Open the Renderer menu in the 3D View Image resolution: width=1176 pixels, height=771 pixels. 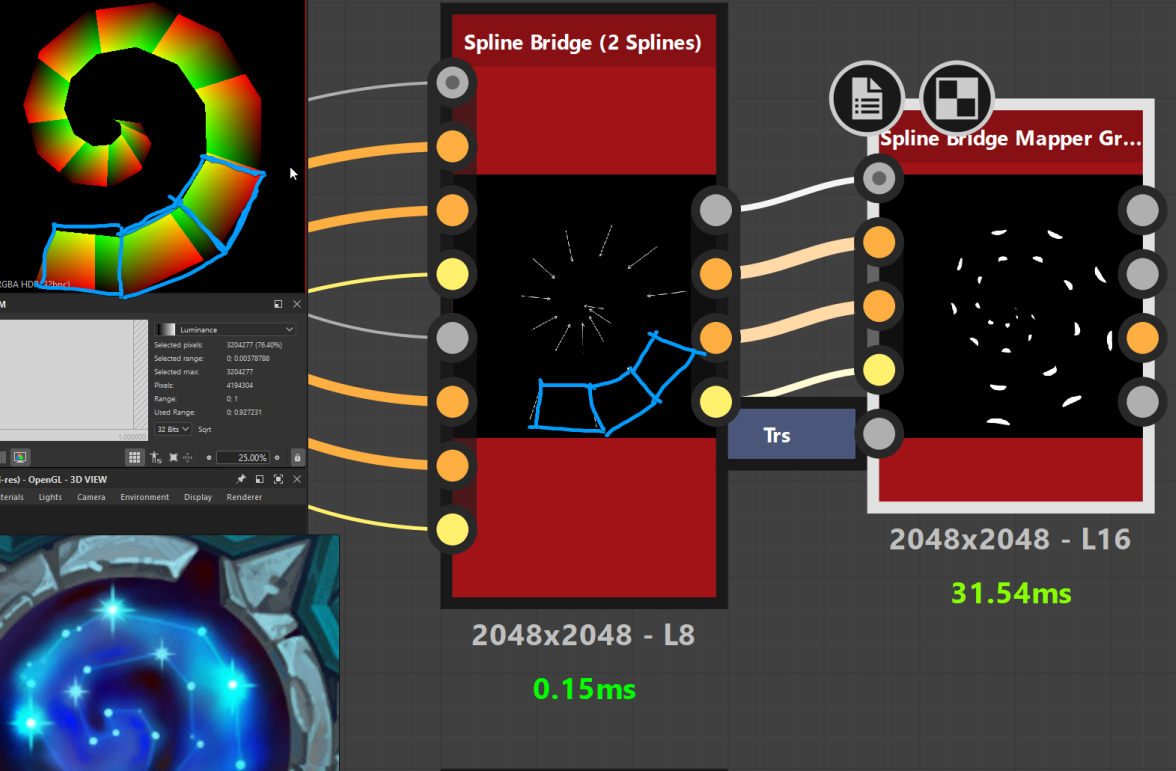coord(244,497)
